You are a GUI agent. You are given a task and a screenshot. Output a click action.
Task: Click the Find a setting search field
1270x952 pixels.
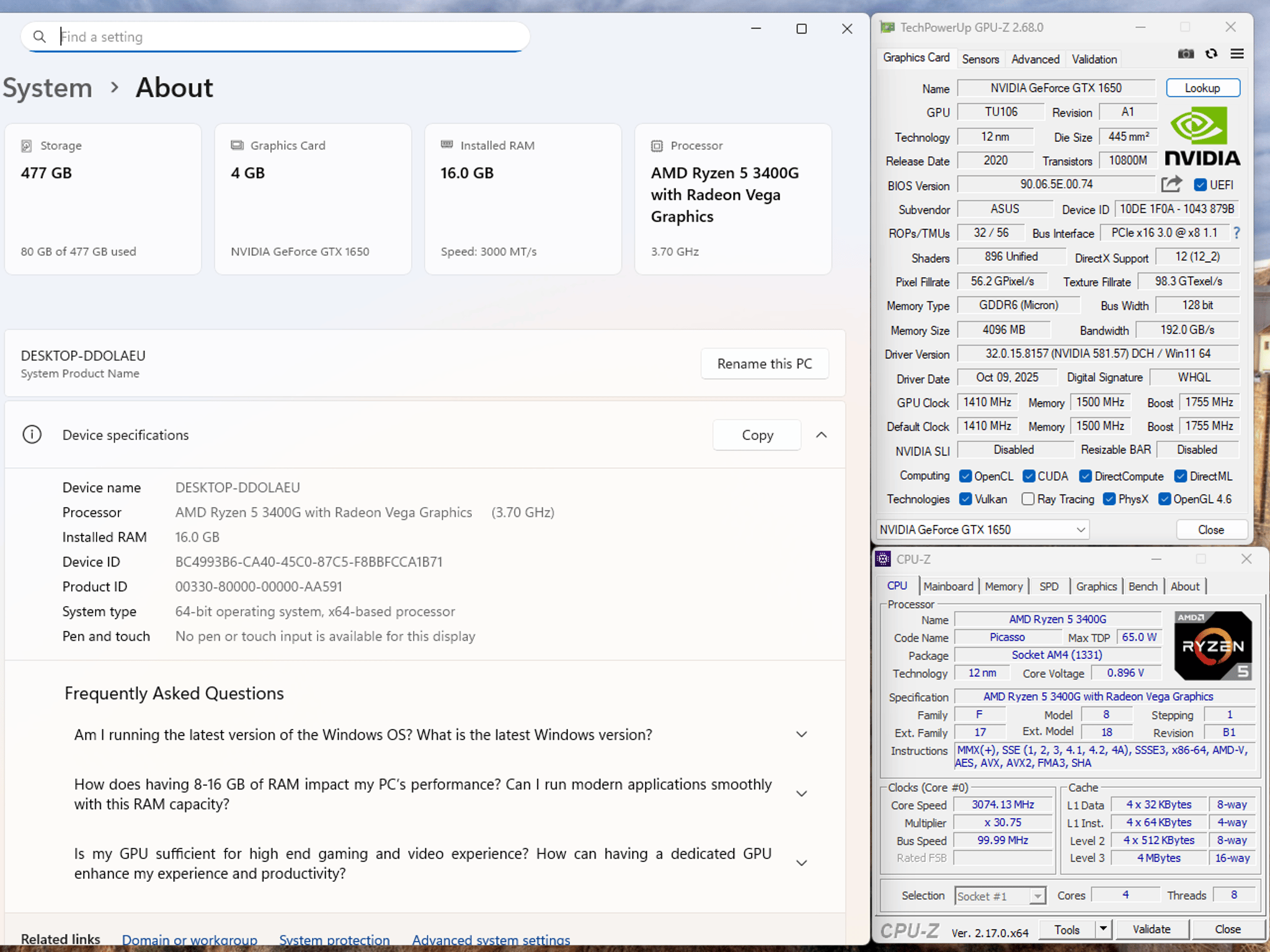275,37
